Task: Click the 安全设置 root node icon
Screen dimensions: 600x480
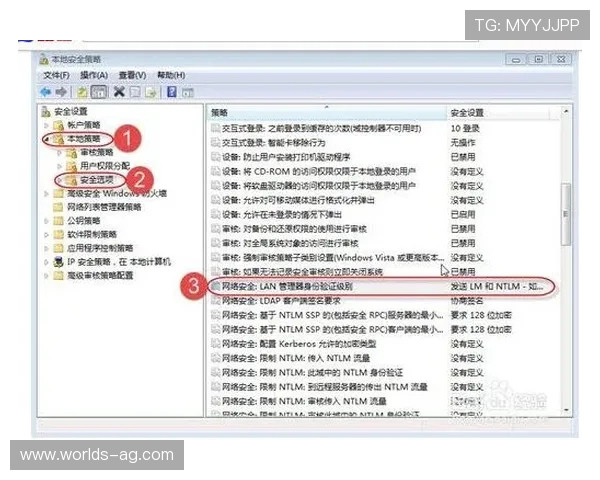Action: pos(46,111)
